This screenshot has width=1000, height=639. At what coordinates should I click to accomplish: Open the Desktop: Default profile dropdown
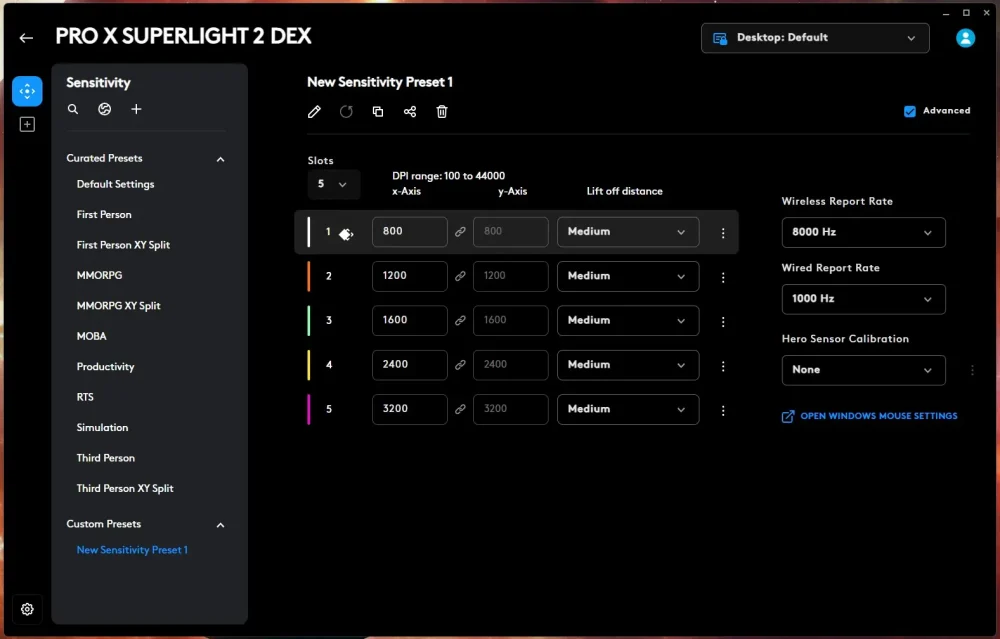814,38
